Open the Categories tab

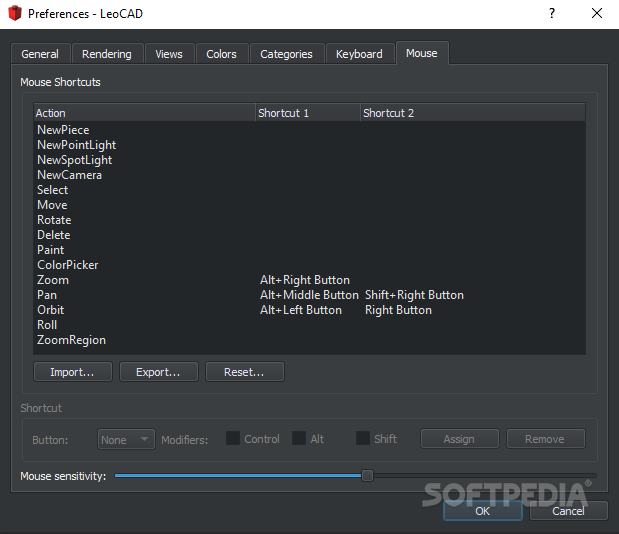pos(286,54)
